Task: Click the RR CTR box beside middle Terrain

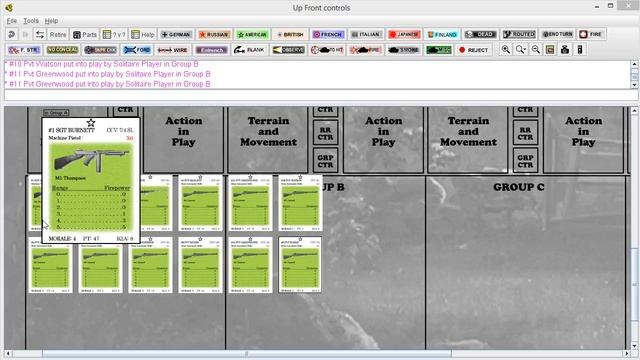Action: [x=325, y=133]
